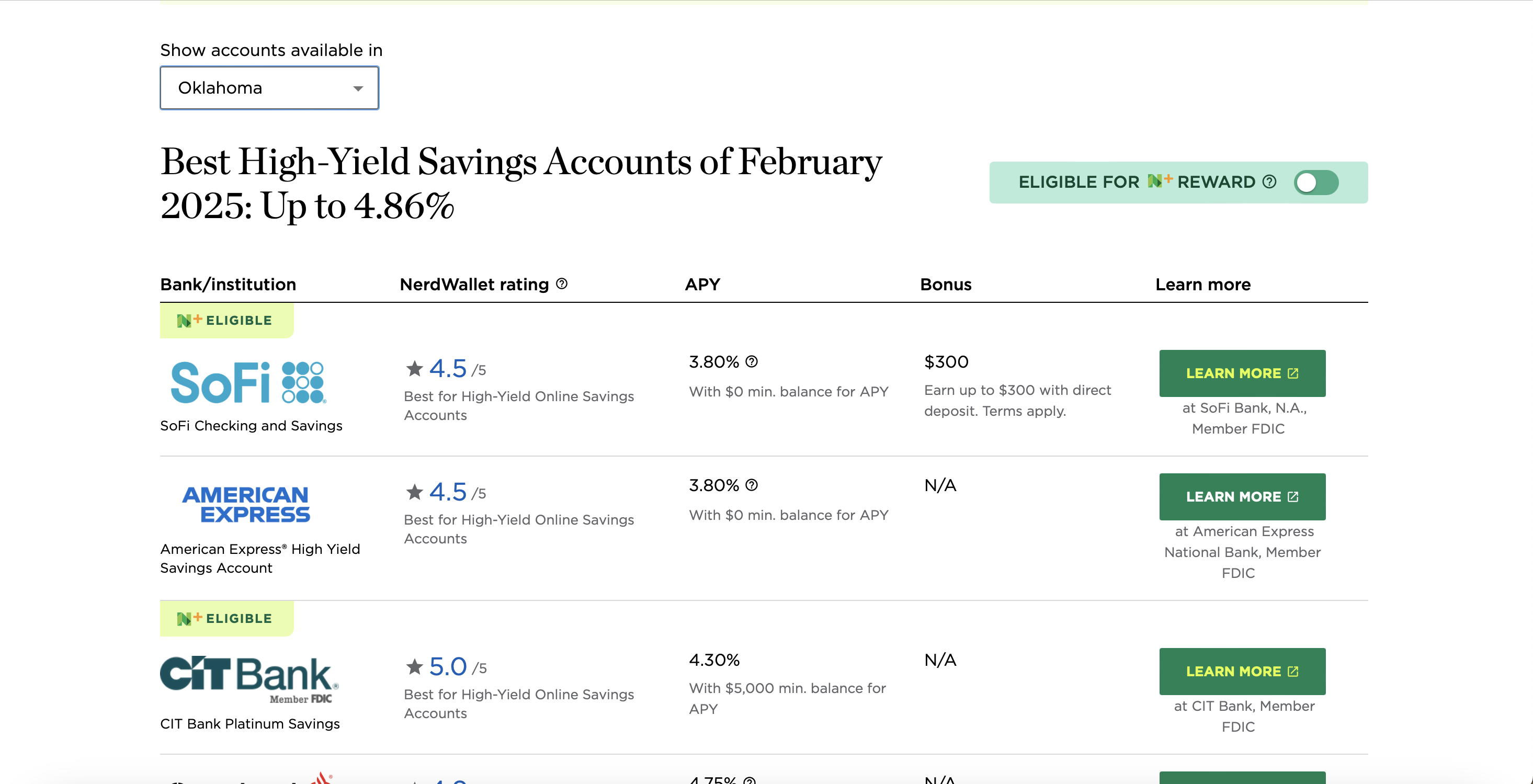Open the Oklahoma state dropdown
This screenshot has height=784, width=1533.
269,88
